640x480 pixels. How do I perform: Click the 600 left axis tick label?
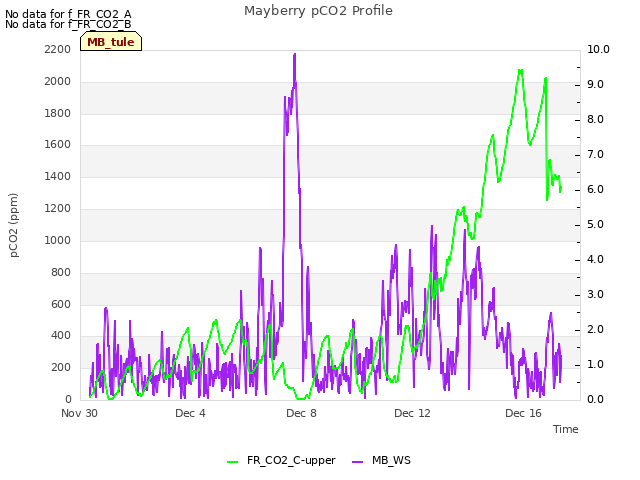click(x=61, y=304)
